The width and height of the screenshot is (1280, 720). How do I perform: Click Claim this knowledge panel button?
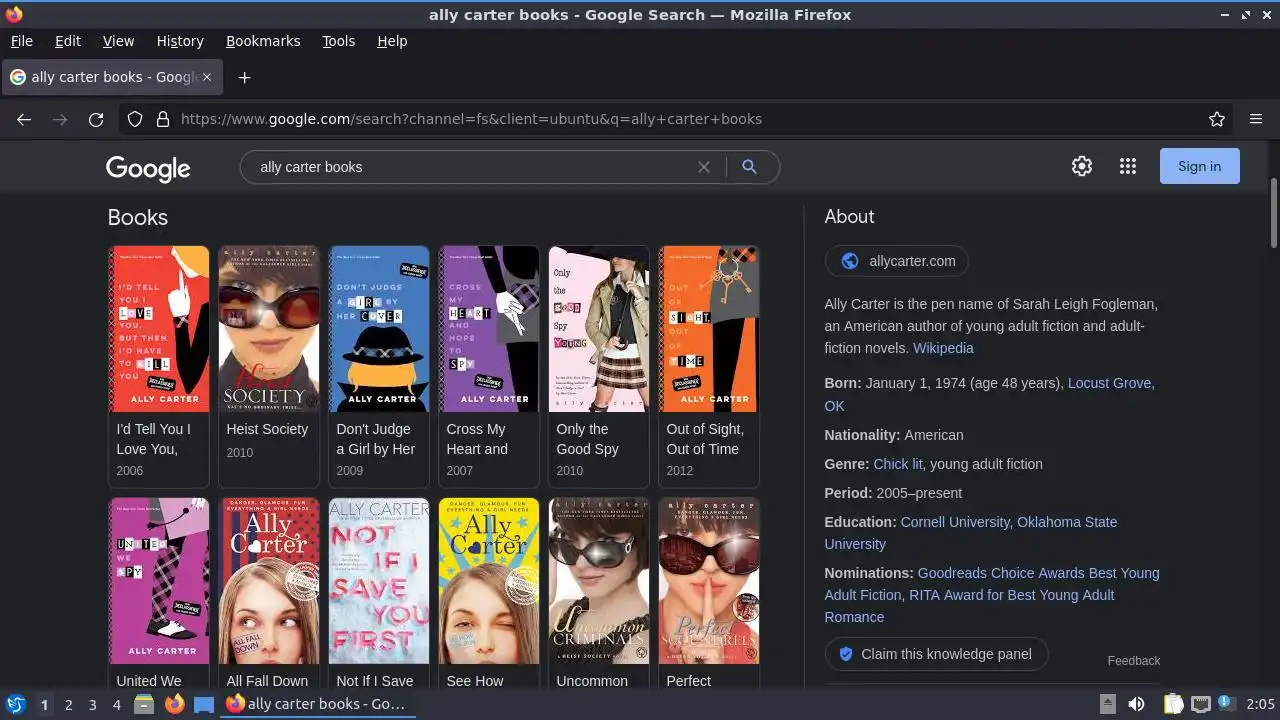(937, 654)
